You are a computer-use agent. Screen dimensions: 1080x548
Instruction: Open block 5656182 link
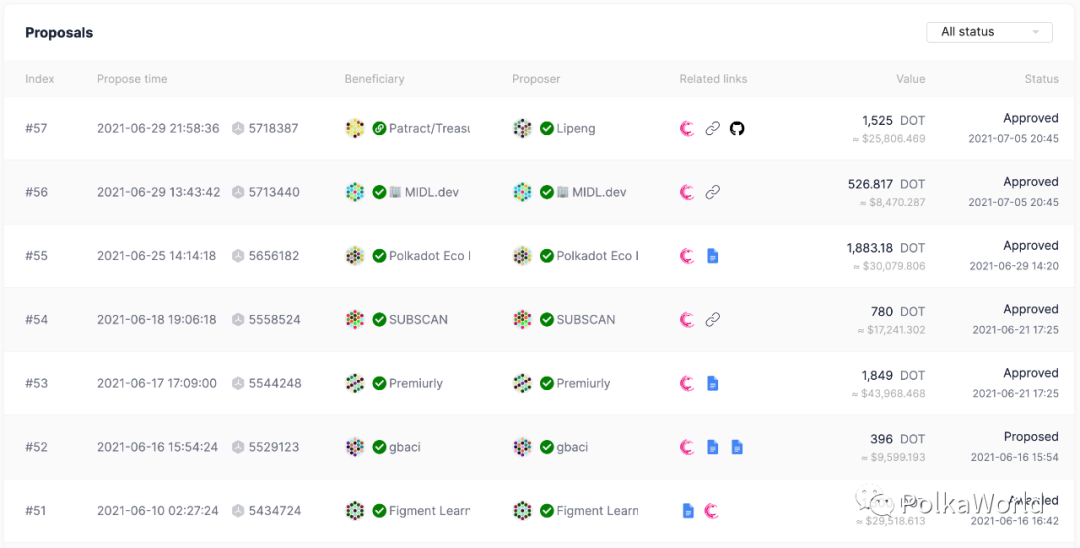click(x=274, y=256)
